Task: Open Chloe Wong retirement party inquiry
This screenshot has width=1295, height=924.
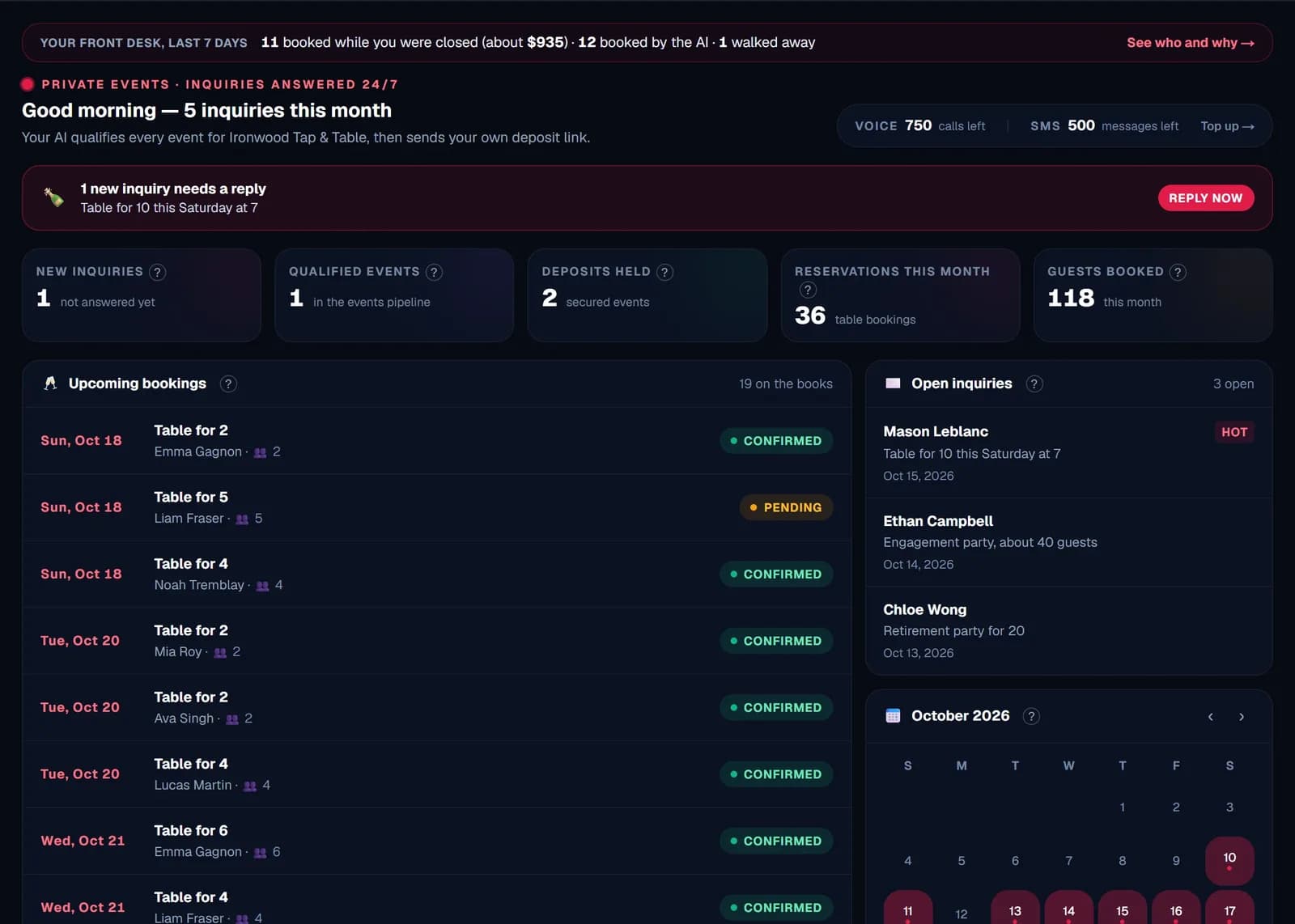Action: tap(1068, 630)
